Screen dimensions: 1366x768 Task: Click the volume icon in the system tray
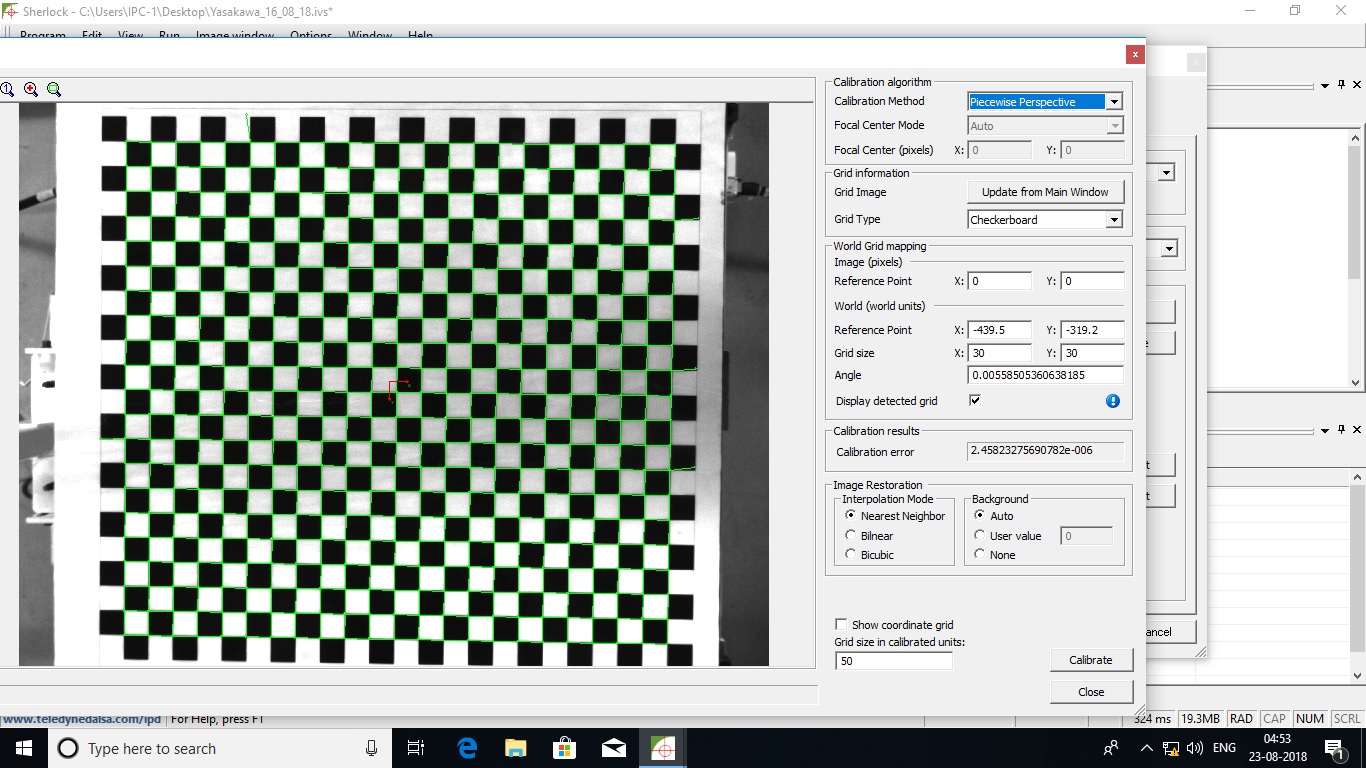tap(1194, 748)
